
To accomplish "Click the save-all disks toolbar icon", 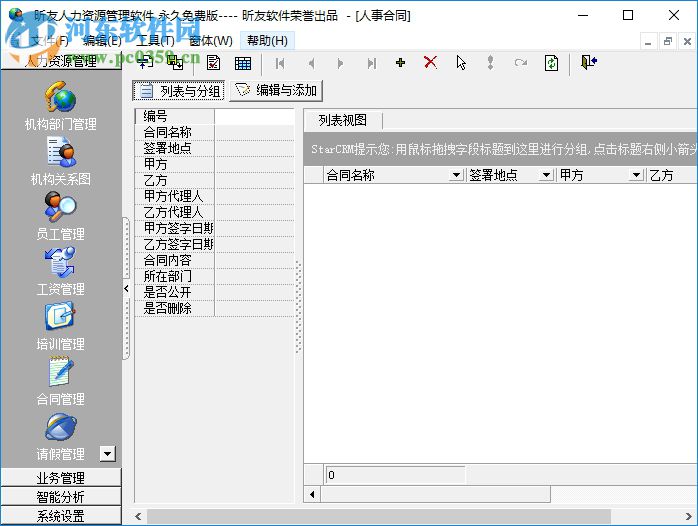I will tap(175, 62).
